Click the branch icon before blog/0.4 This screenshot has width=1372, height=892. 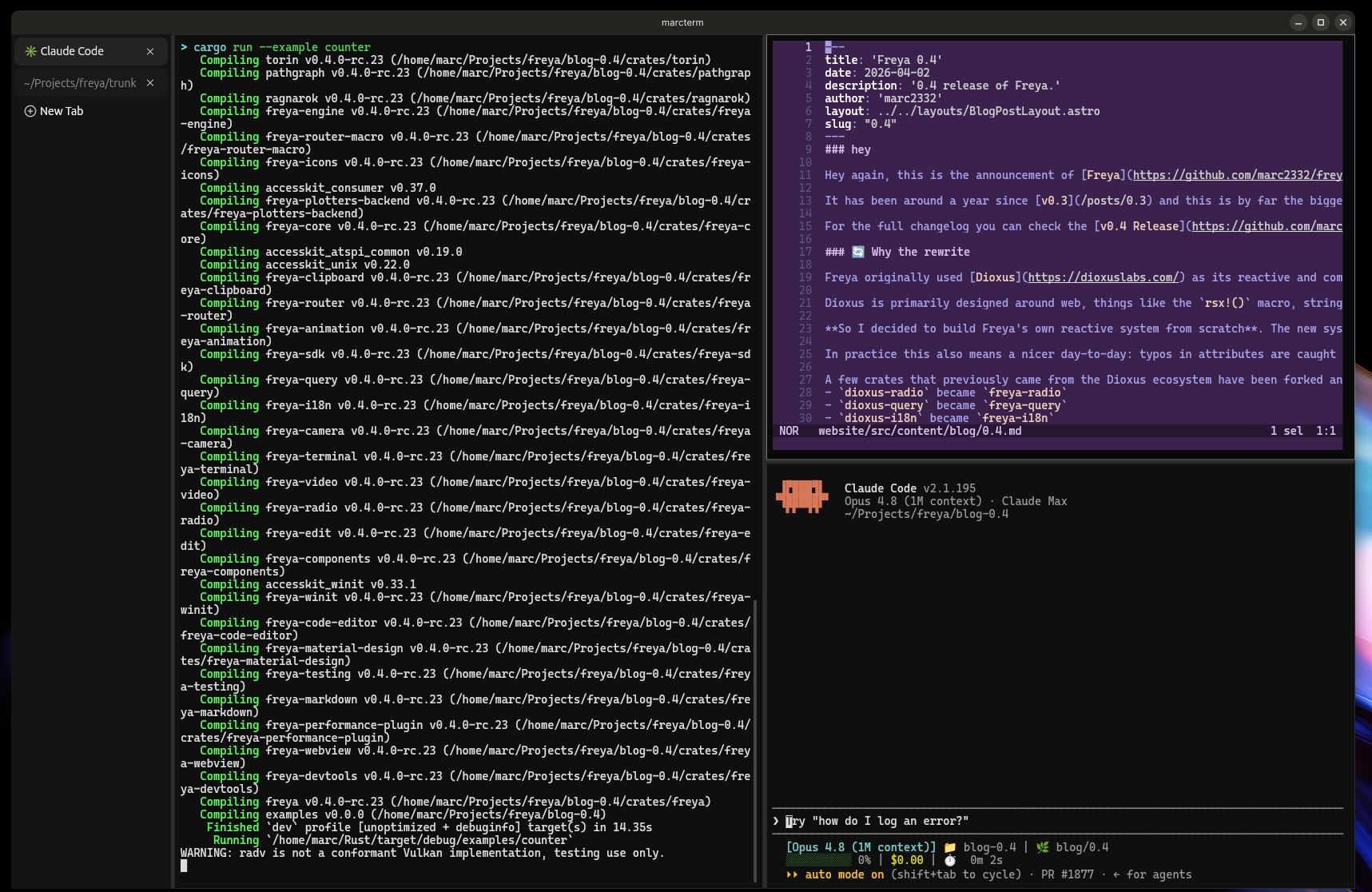[1043, 847]
